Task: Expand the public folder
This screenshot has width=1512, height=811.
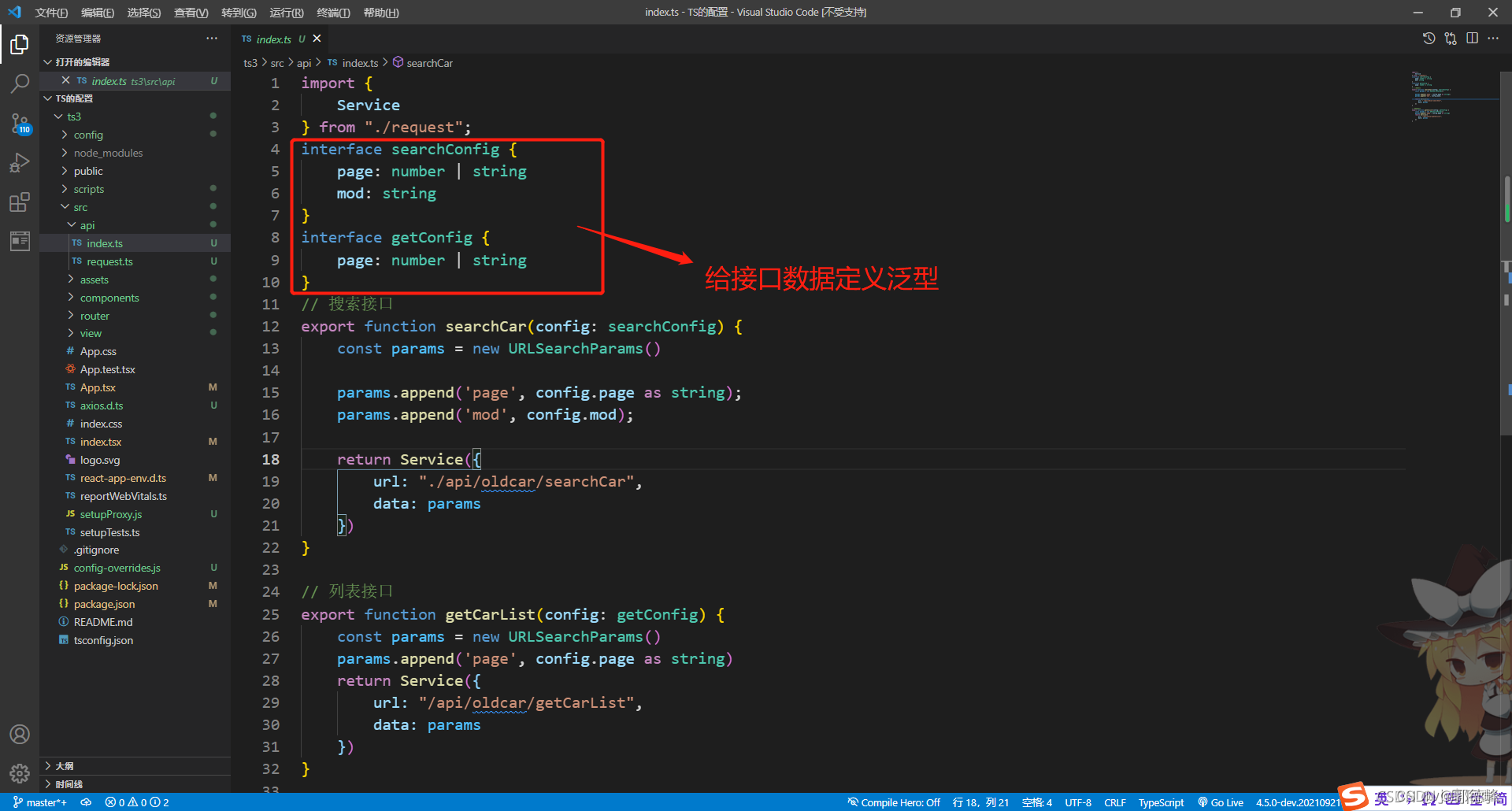Action: pos(135,171)
